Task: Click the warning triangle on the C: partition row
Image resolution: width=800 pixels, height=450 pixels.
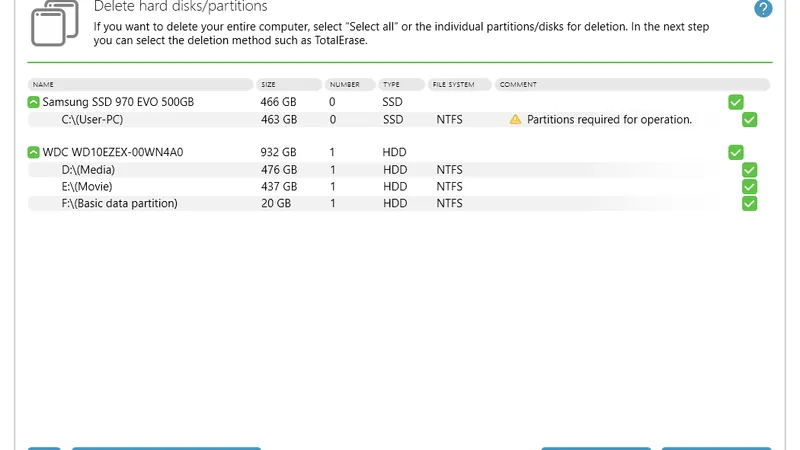Action: (515, 120)
